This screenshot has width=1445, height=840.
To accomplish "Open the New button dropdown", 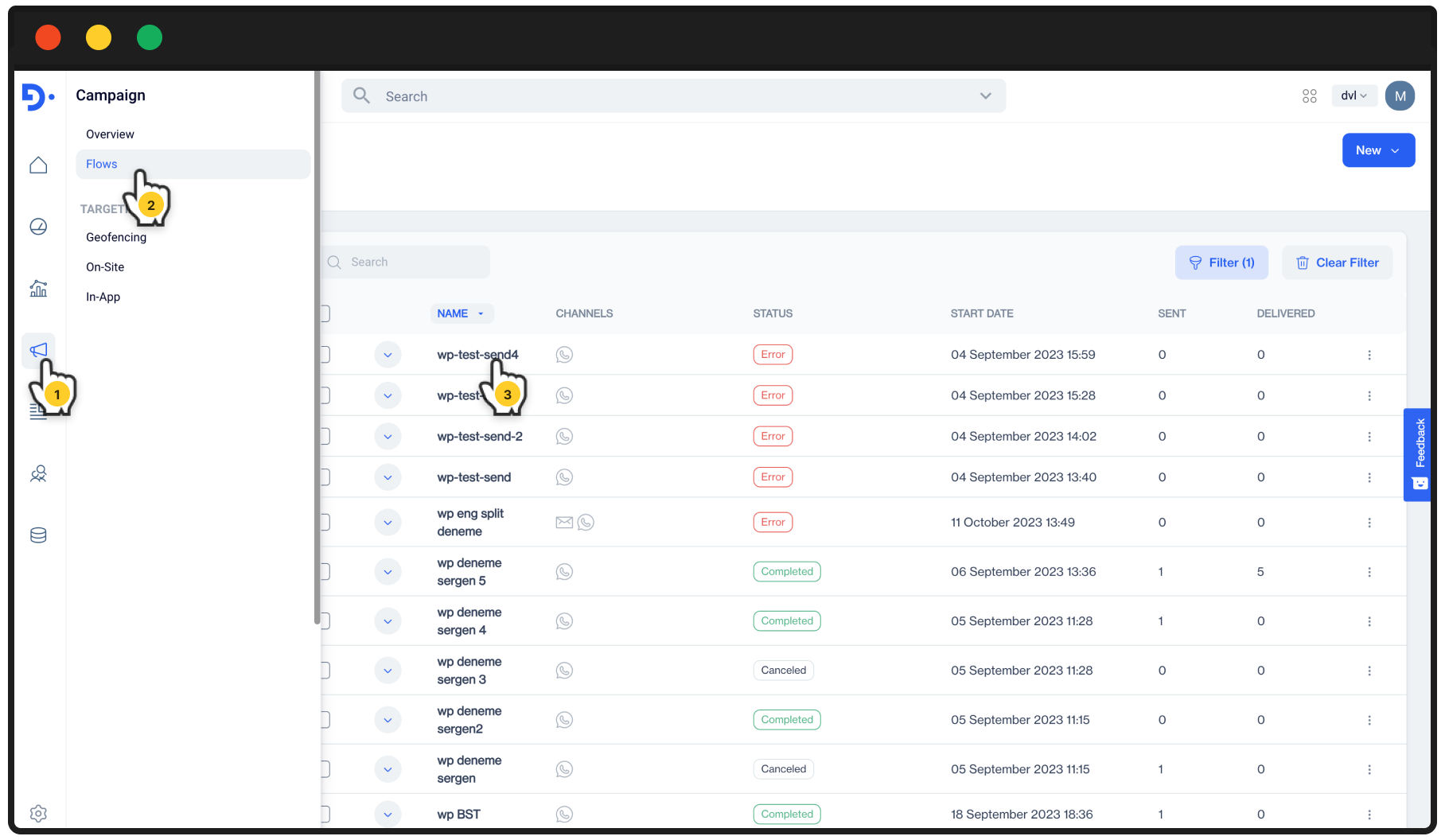I will [1378, 150].
